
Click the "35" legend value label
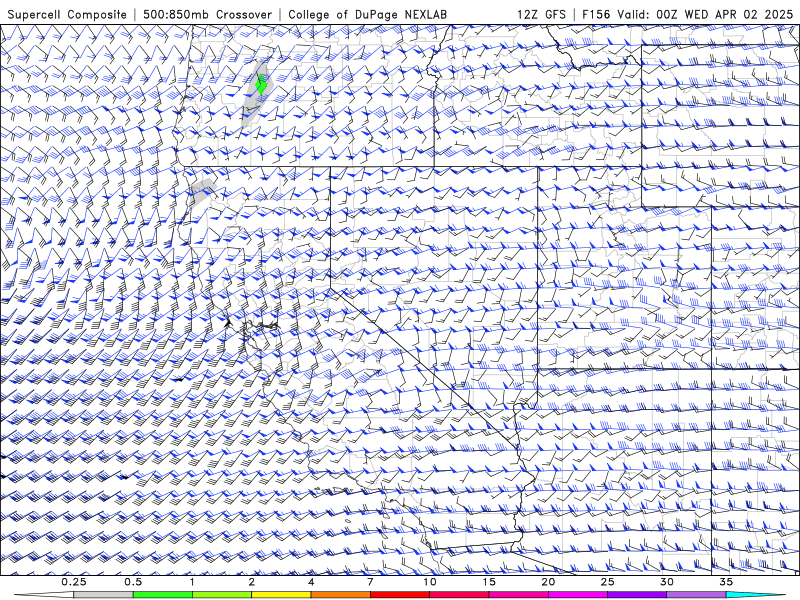pyautogui.click(x=726, y=582)
